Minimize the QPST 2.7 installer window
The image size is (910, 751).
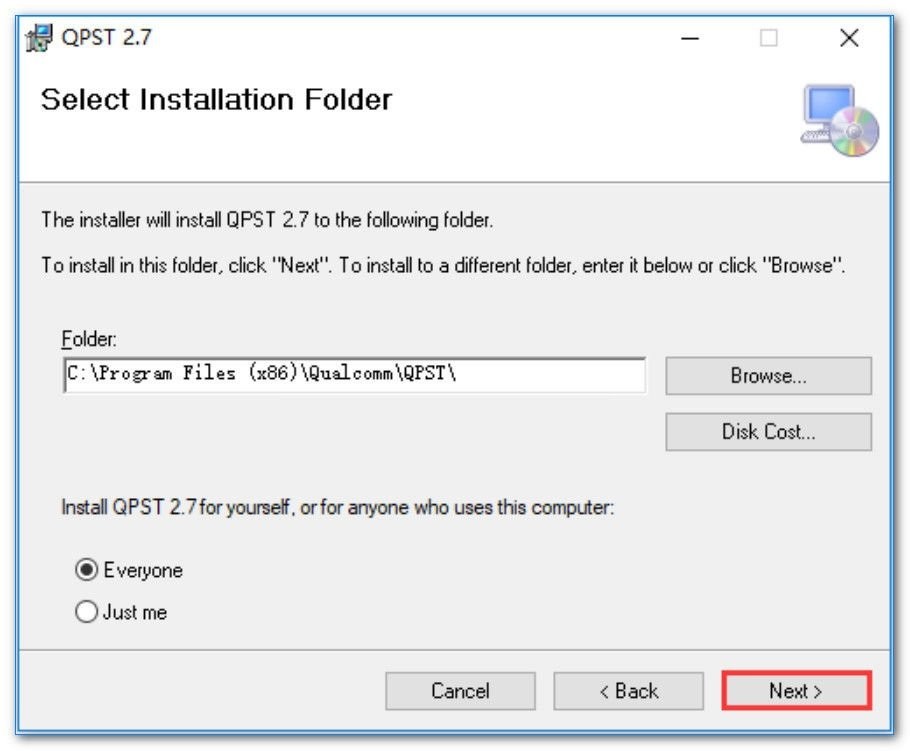689,38
